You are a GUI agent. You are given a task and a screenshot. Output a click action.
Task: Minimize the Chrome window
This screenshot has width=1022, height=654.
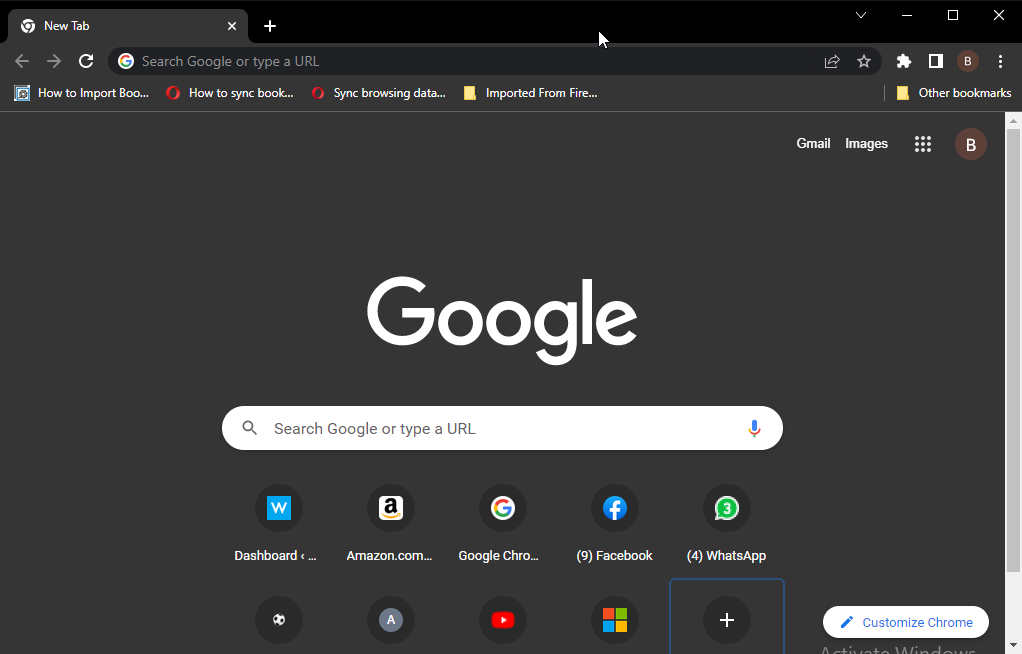(x=907, y=15)
